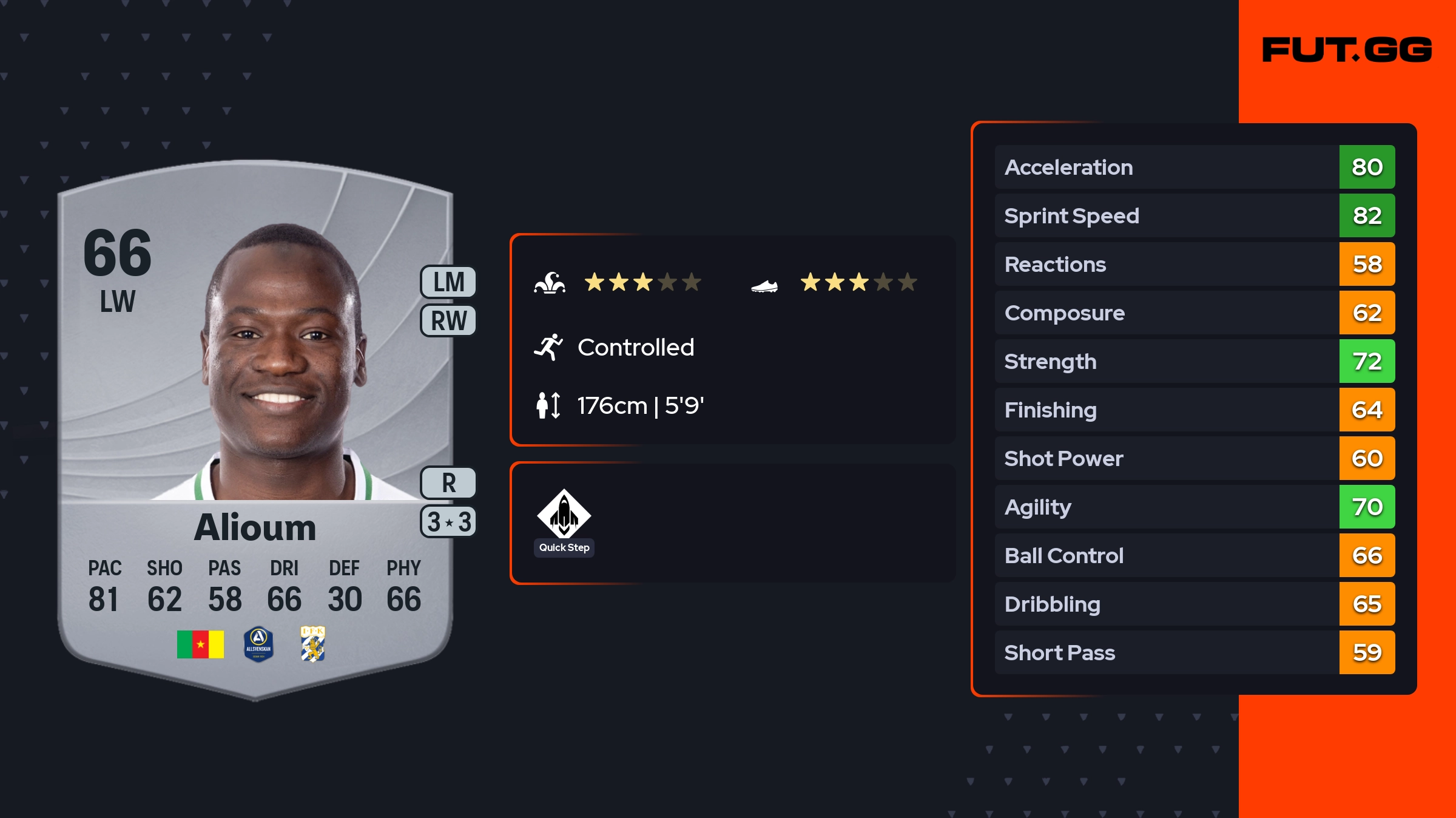
Task: Click the Acceleration stat row
Action: click(1166, 167)
